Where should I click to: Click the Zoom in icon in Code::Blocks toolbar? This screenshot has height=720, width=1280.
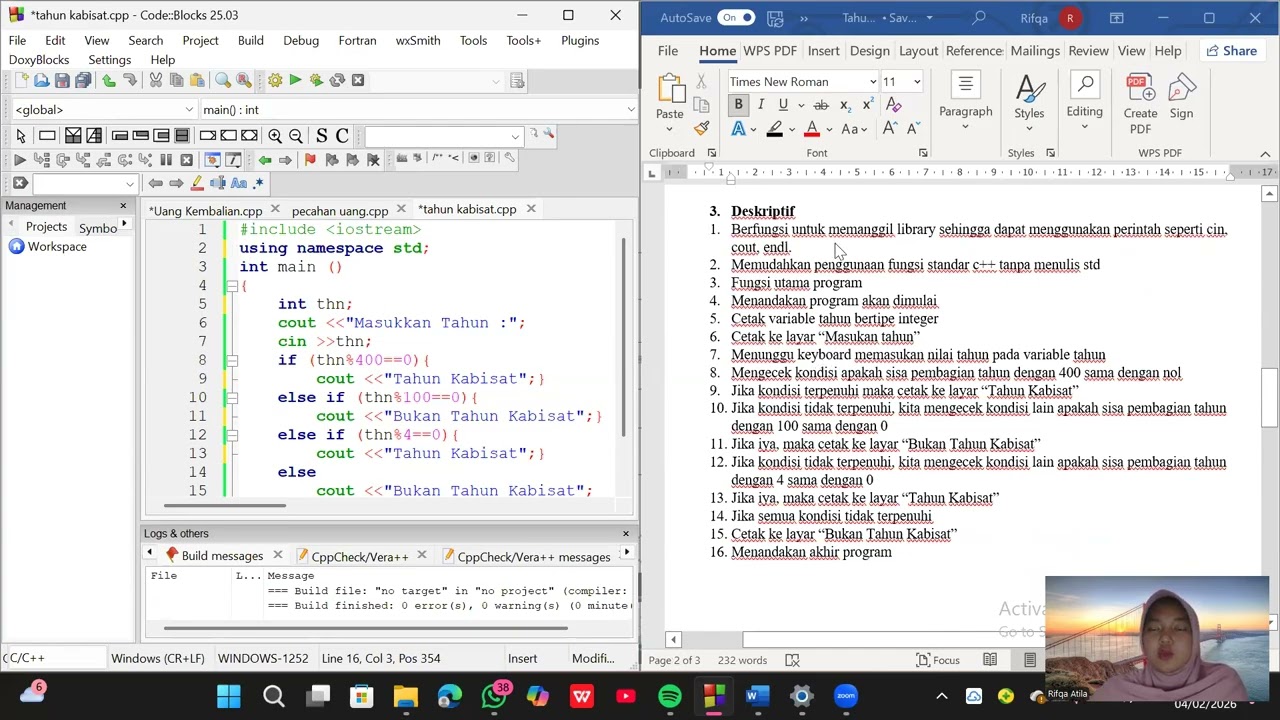tap(275, 136)
